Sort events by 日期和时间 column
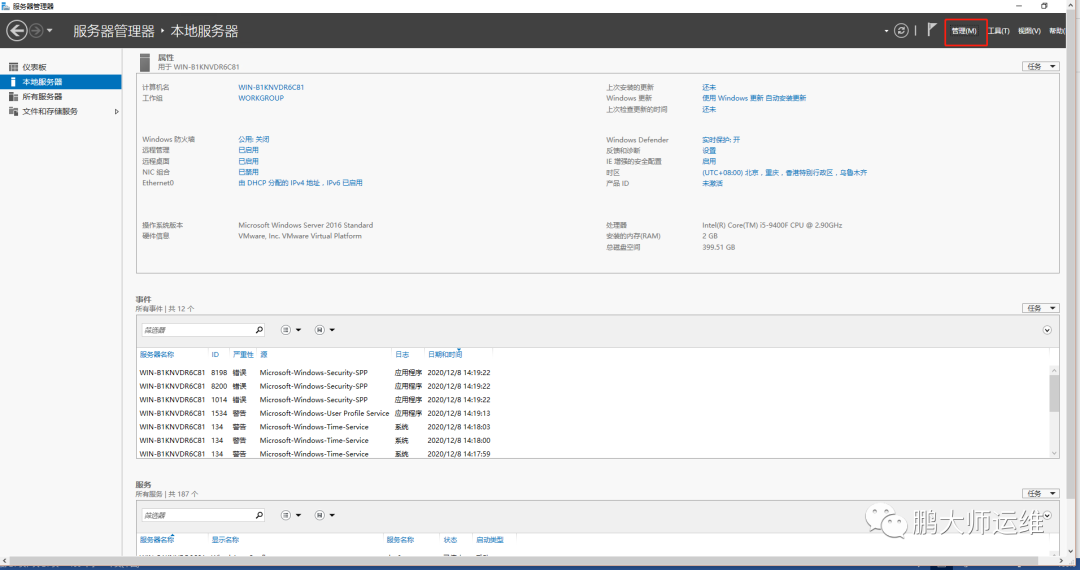Screen dimensions: 1080x570 [445, 355]
